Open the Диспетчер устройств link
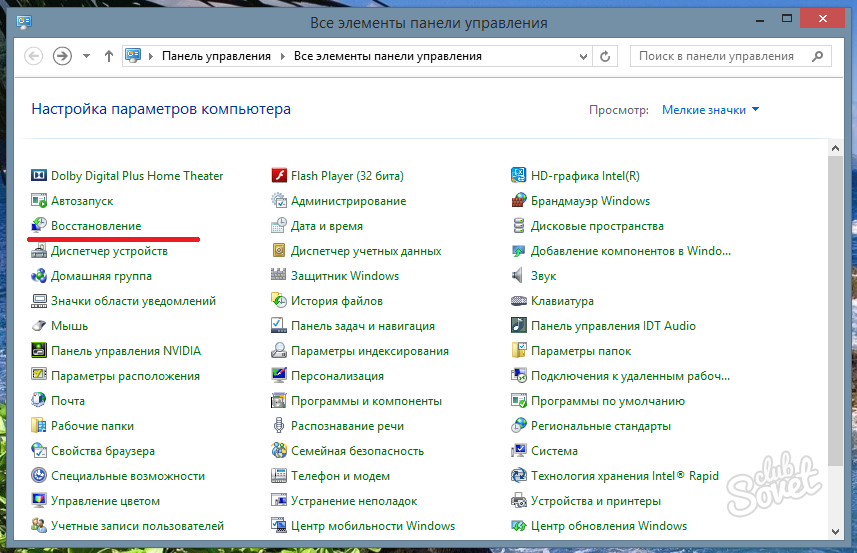 tap(109, 251)
